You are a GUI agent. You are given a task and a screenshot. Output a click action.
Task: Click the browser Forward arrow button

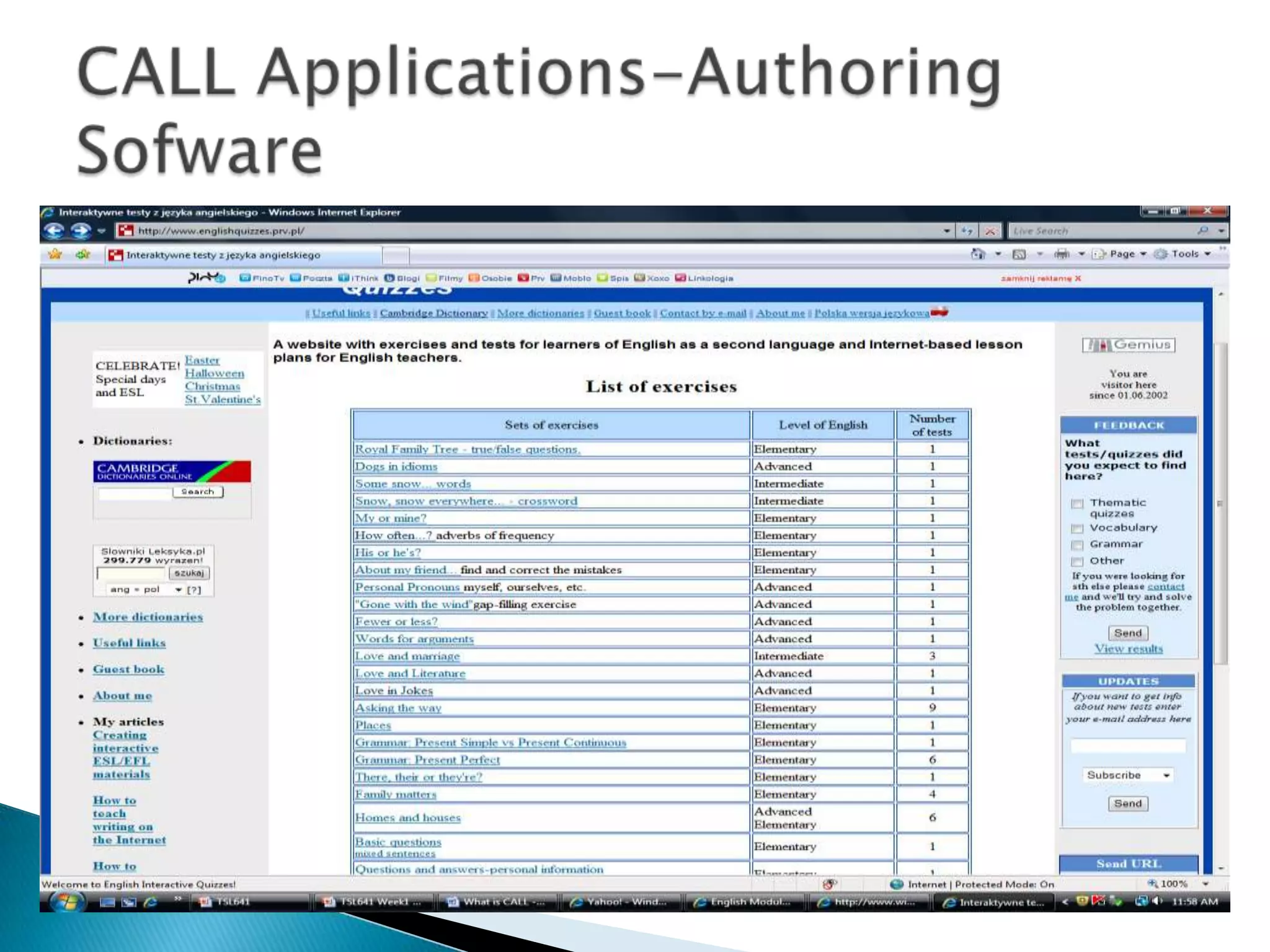[80, 231]
